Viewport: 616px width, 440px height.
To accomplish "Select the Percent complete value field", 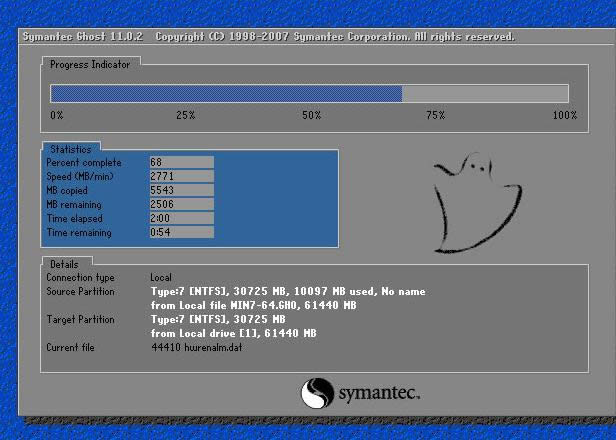I will pyautogui.click(x=181, y=162).
